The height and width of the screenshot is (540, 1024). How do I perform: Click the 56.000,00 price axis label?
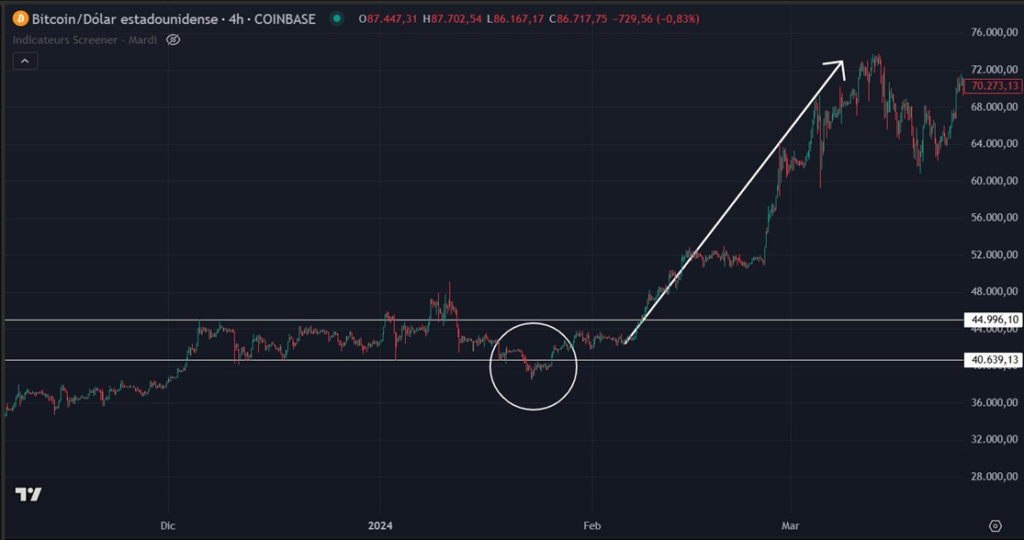[994, 217]
